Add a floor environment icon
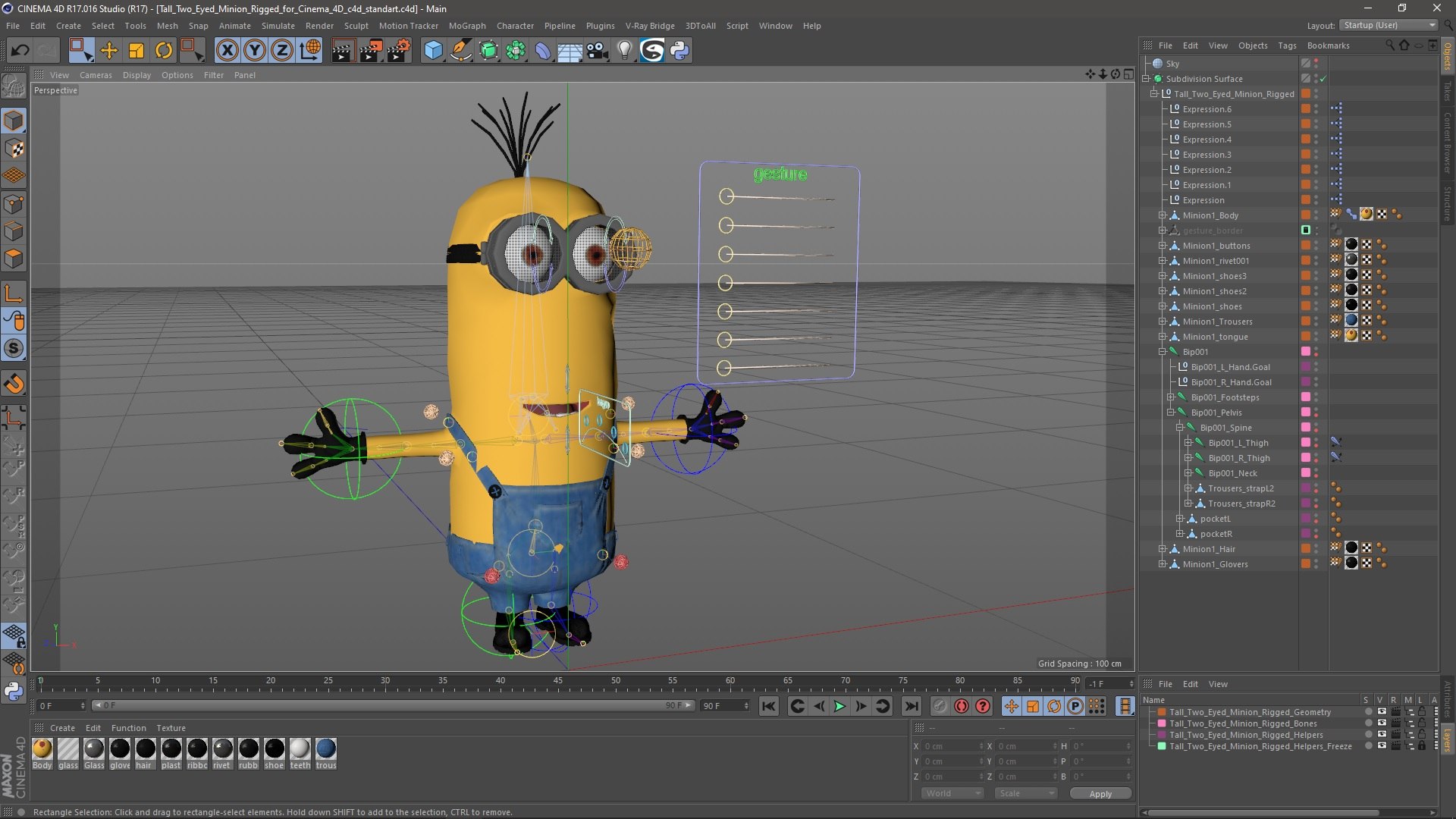The image size is (1456, 819). pos(570,51)
